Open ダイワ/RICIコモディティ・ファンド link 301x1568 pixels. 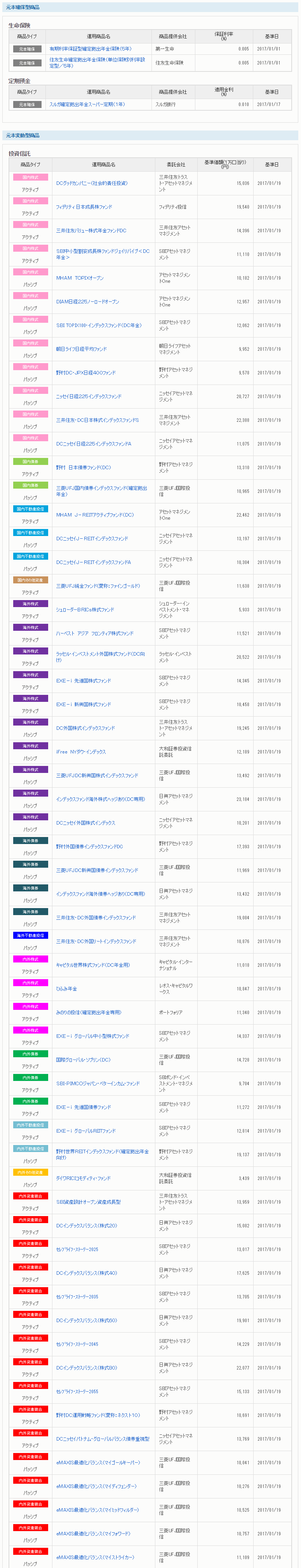click(83, 1178)
